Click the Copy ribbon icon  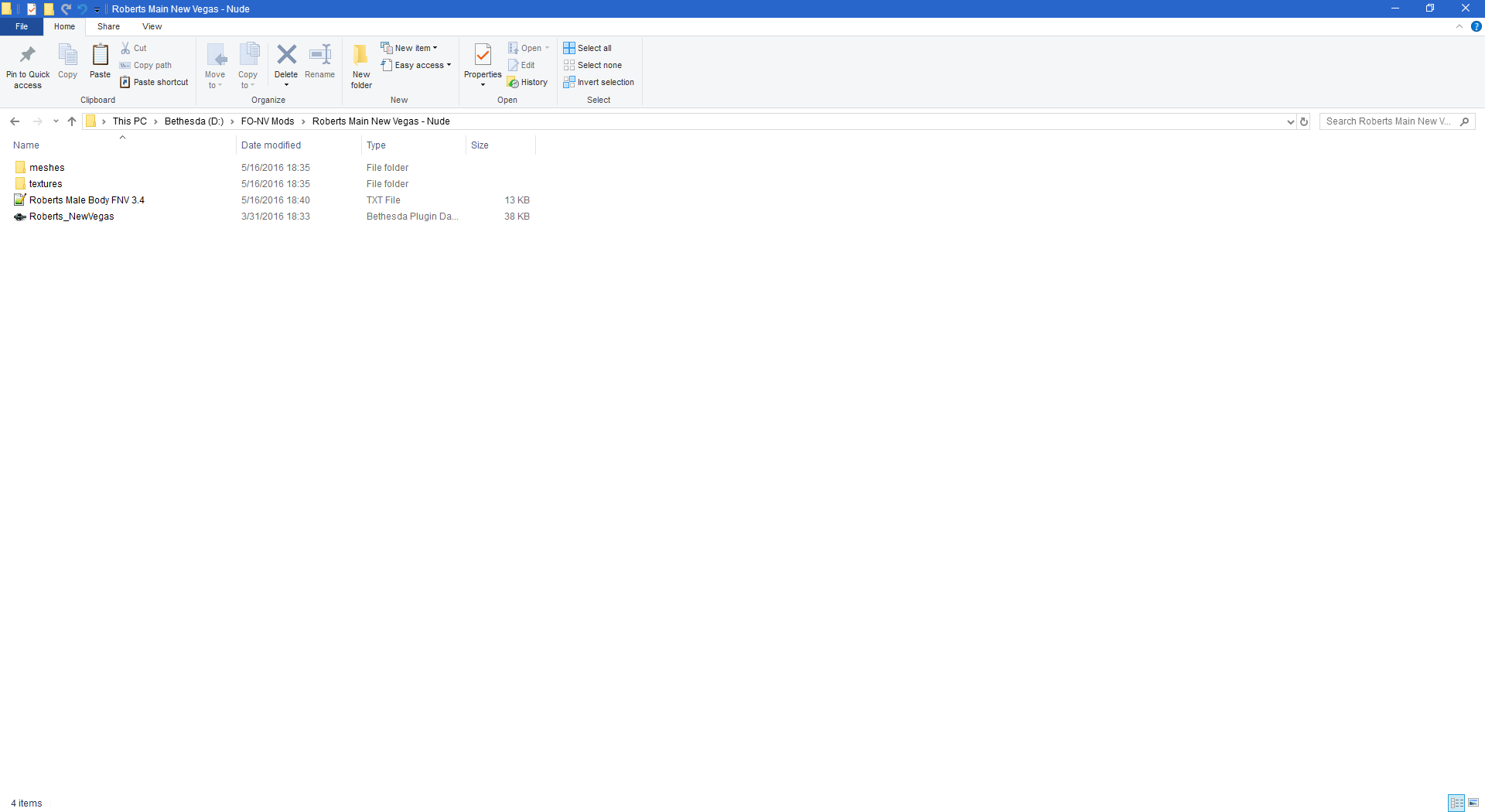[67, 62]
